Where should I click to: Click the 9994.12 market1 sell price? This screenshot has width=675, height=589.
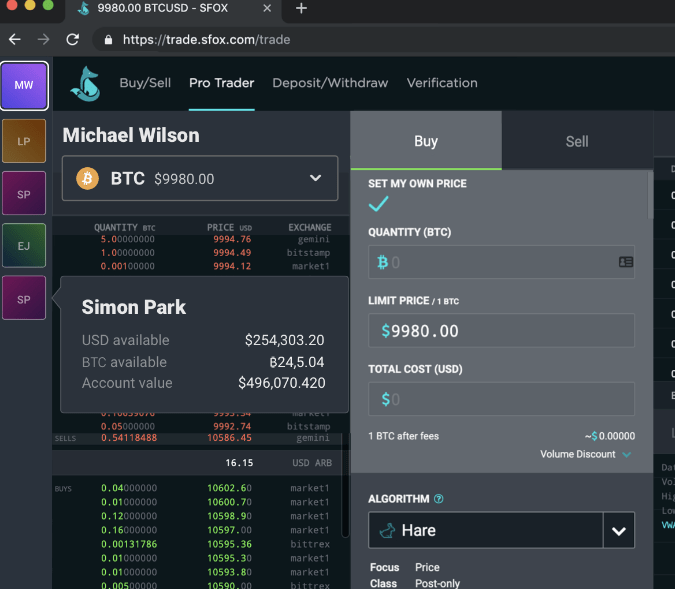(232, 267)
